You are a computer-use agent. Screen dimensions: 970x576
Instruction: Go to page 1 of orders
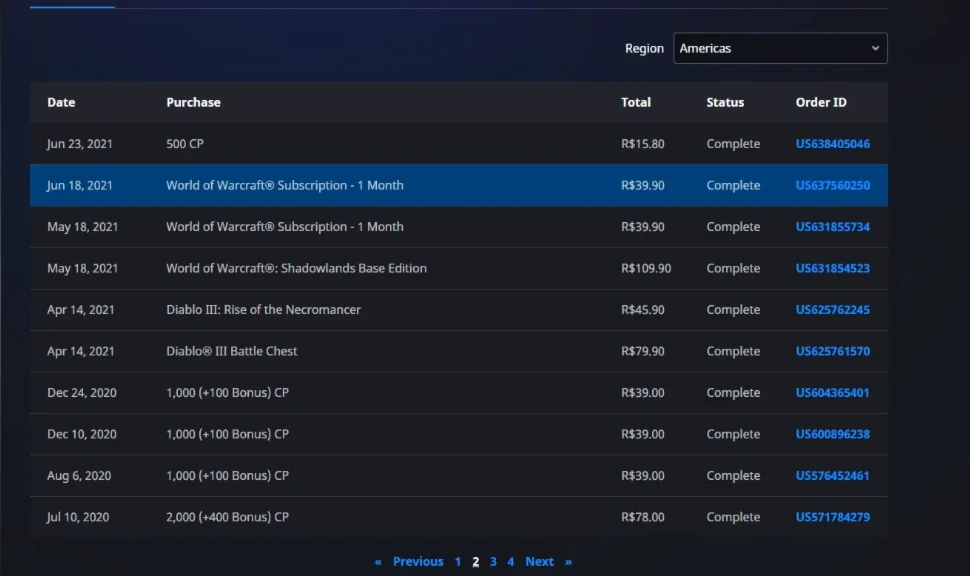(x=458, y=562)
